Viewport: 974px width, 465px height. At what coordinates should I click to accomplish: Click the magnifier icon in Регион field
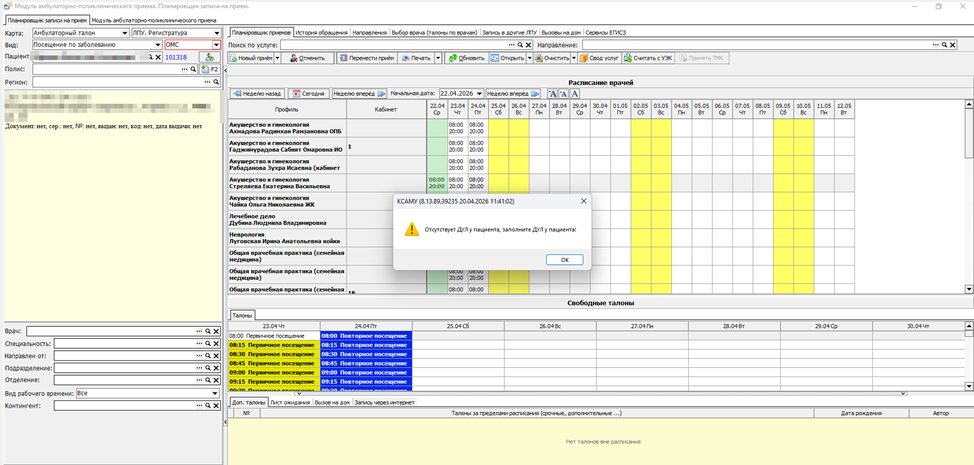pos(216,82)
